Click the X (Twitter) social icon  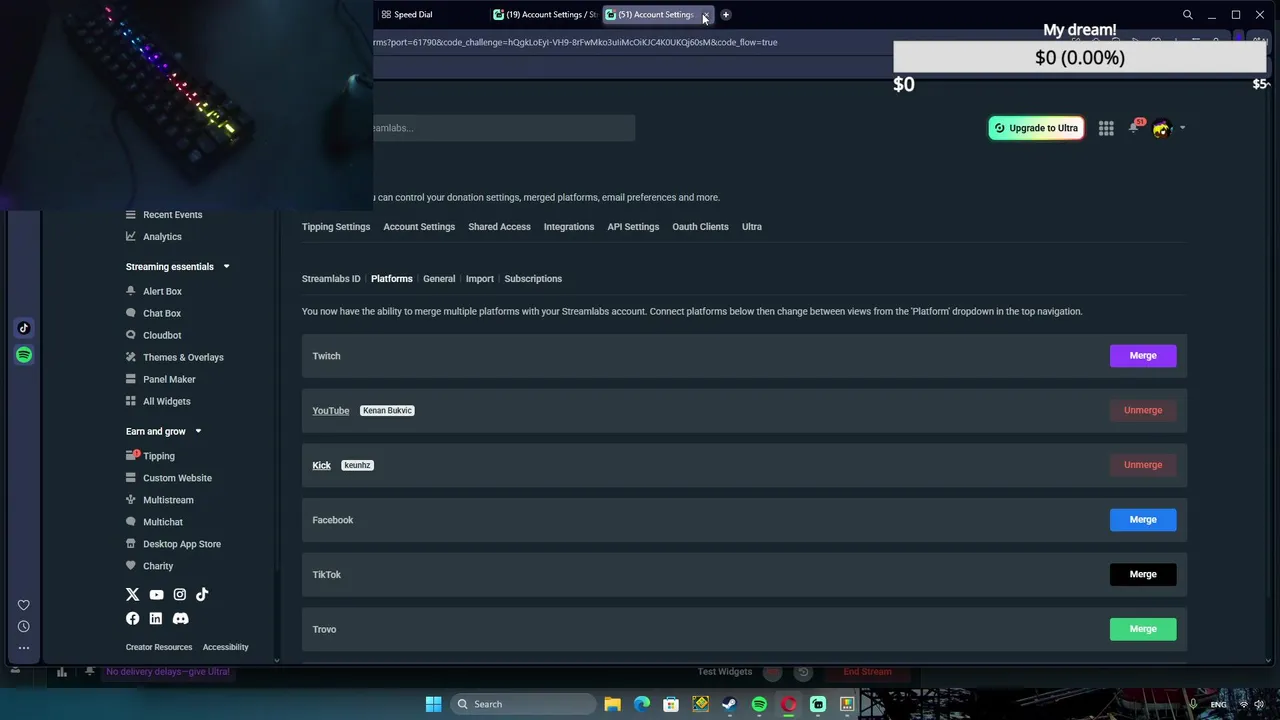[132, 595]
